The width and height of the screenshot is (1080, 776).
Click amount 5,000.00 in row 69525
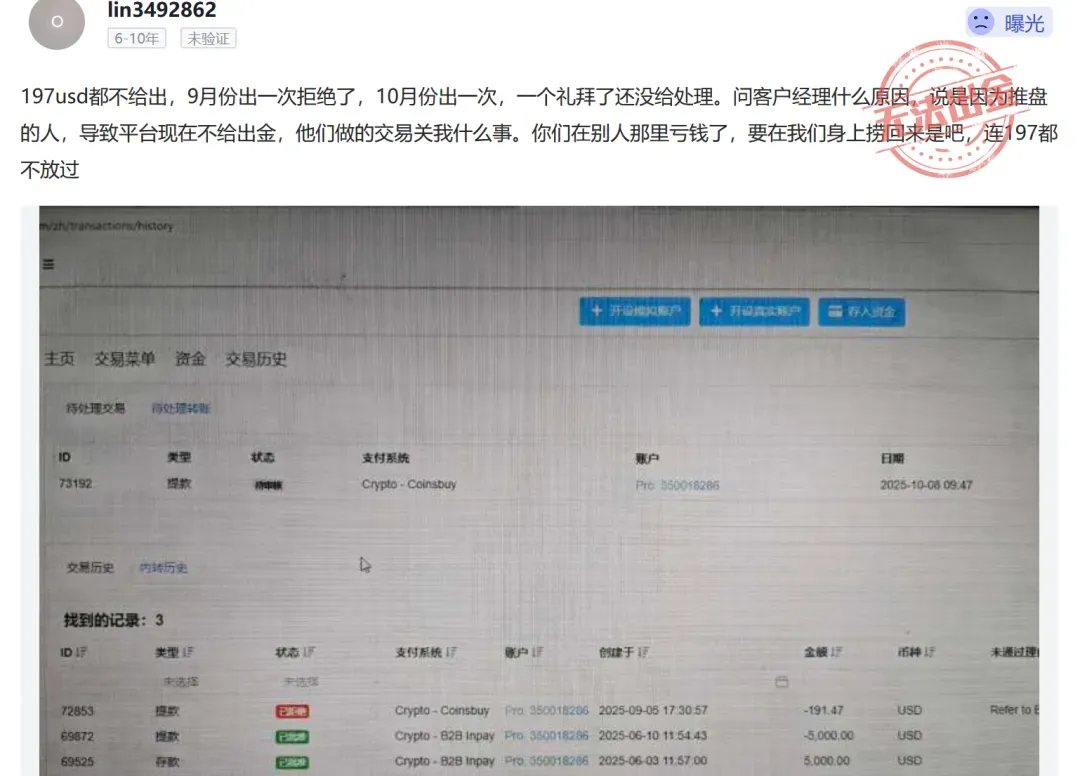click(827, 761)
